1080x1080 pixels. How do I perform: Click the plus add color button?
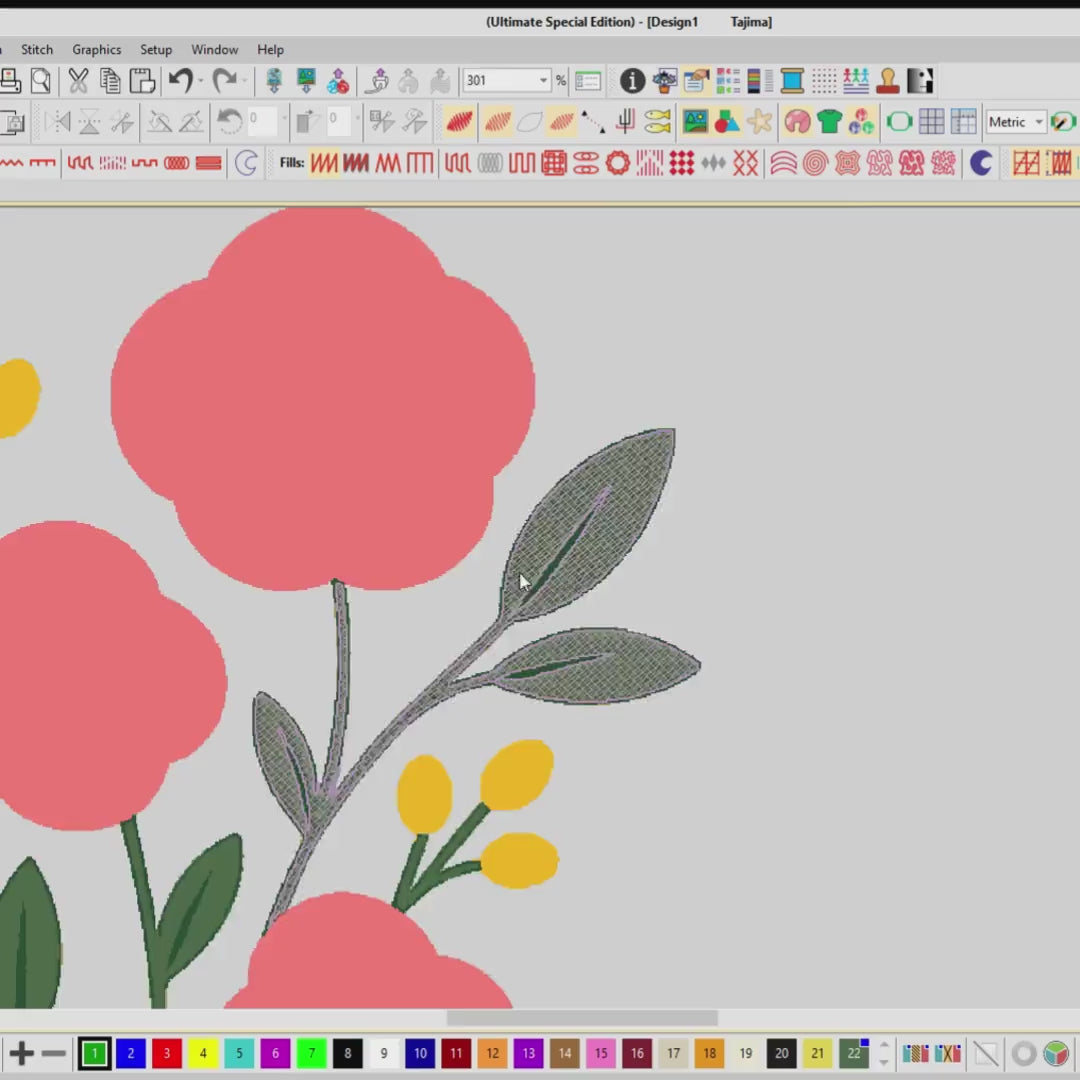click(21, 1053)
